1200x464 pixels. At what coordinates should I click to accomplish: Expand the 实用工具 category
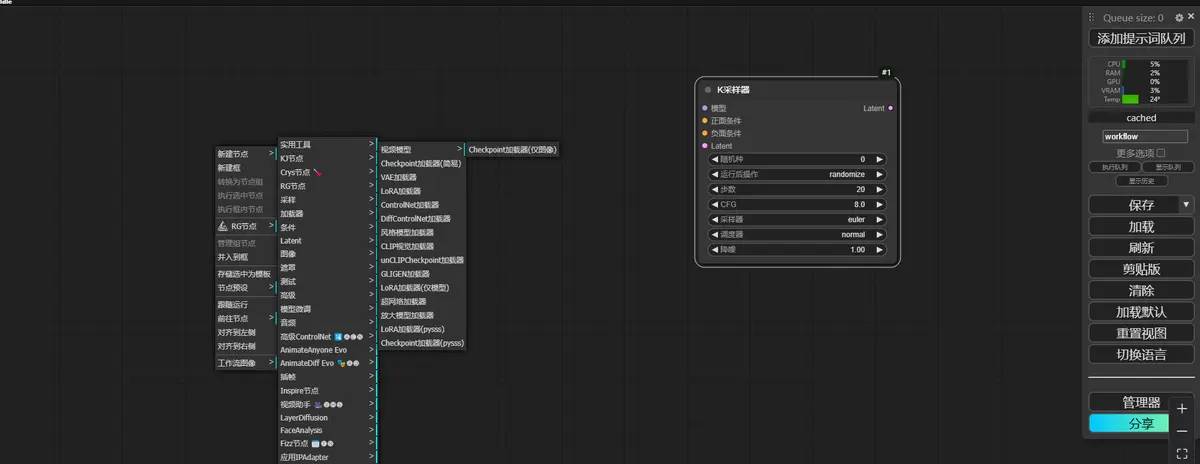(326, 144)
